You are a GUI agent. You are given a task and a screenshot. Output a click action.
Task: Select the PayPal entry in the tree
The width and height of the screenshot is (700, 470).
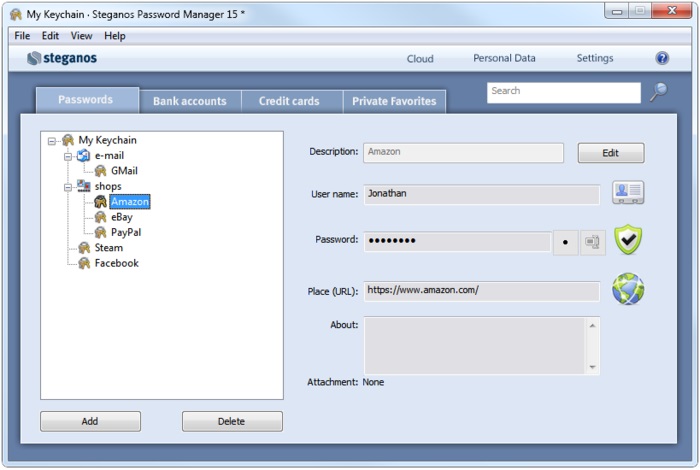pyautogui.click(x=125, y=232)
